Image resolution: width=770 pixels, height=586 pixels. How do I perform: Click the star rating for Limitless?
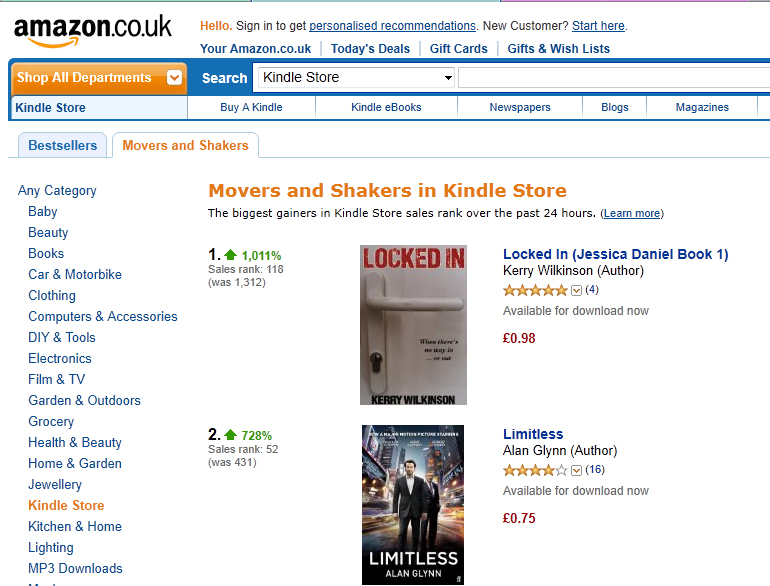pyautogui.click(x=535, y=470)
